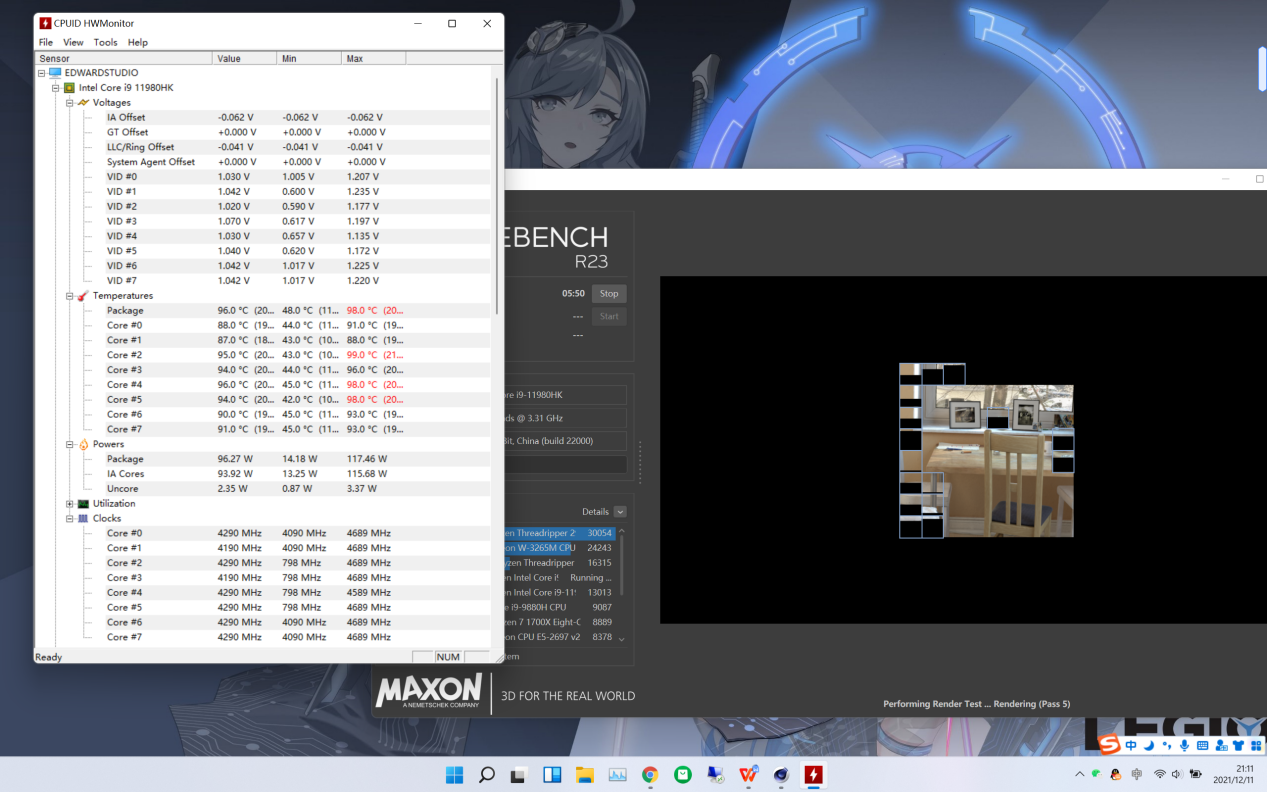Click the Value column header
1267x792 pixels.
pos(244,58)
